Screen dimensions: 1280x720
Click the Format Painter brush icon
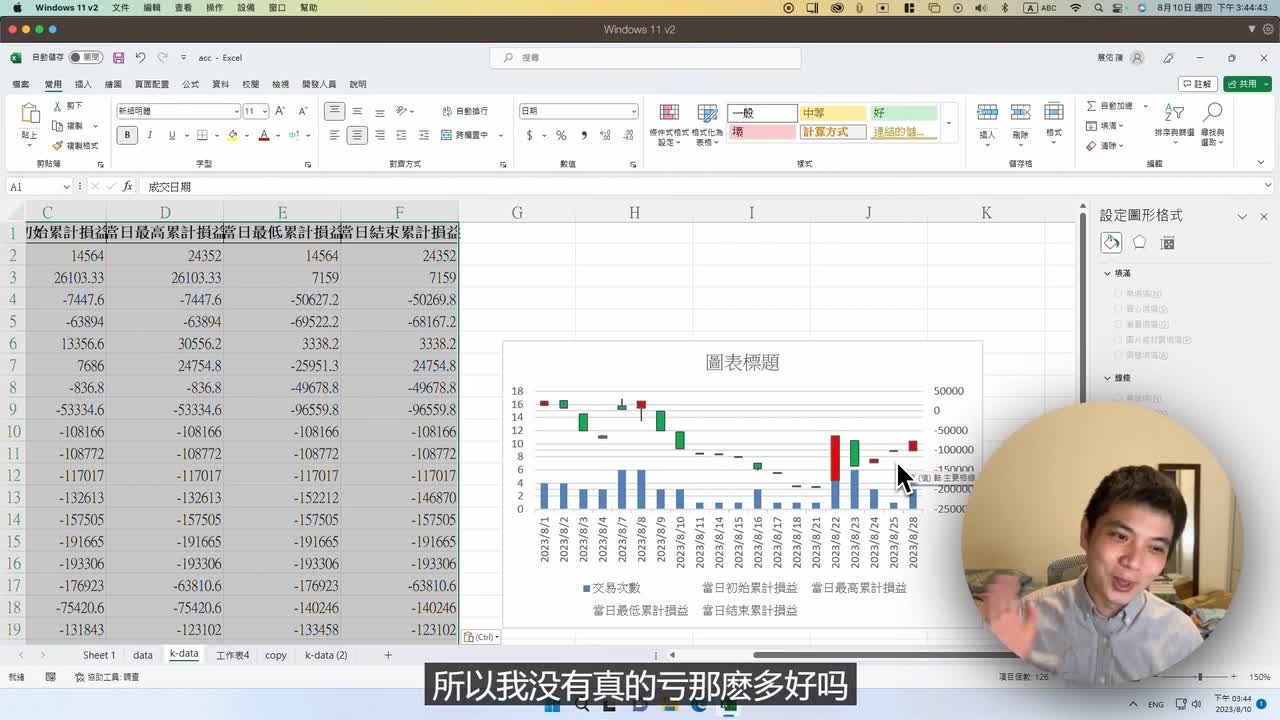coord(58,146)
